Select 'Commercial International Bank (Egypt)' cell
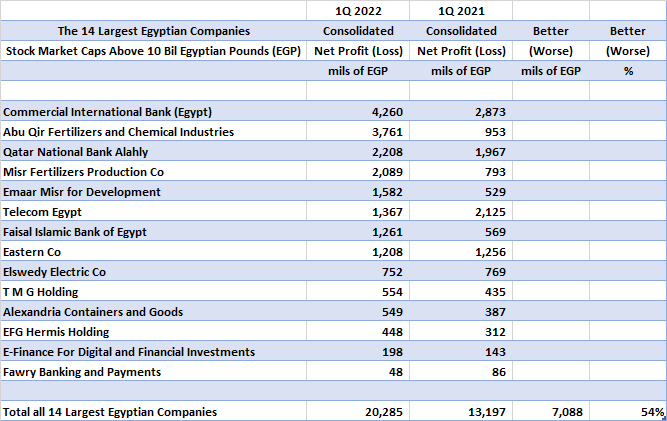The height and width of the screenshot is (421, 667). 154,111
